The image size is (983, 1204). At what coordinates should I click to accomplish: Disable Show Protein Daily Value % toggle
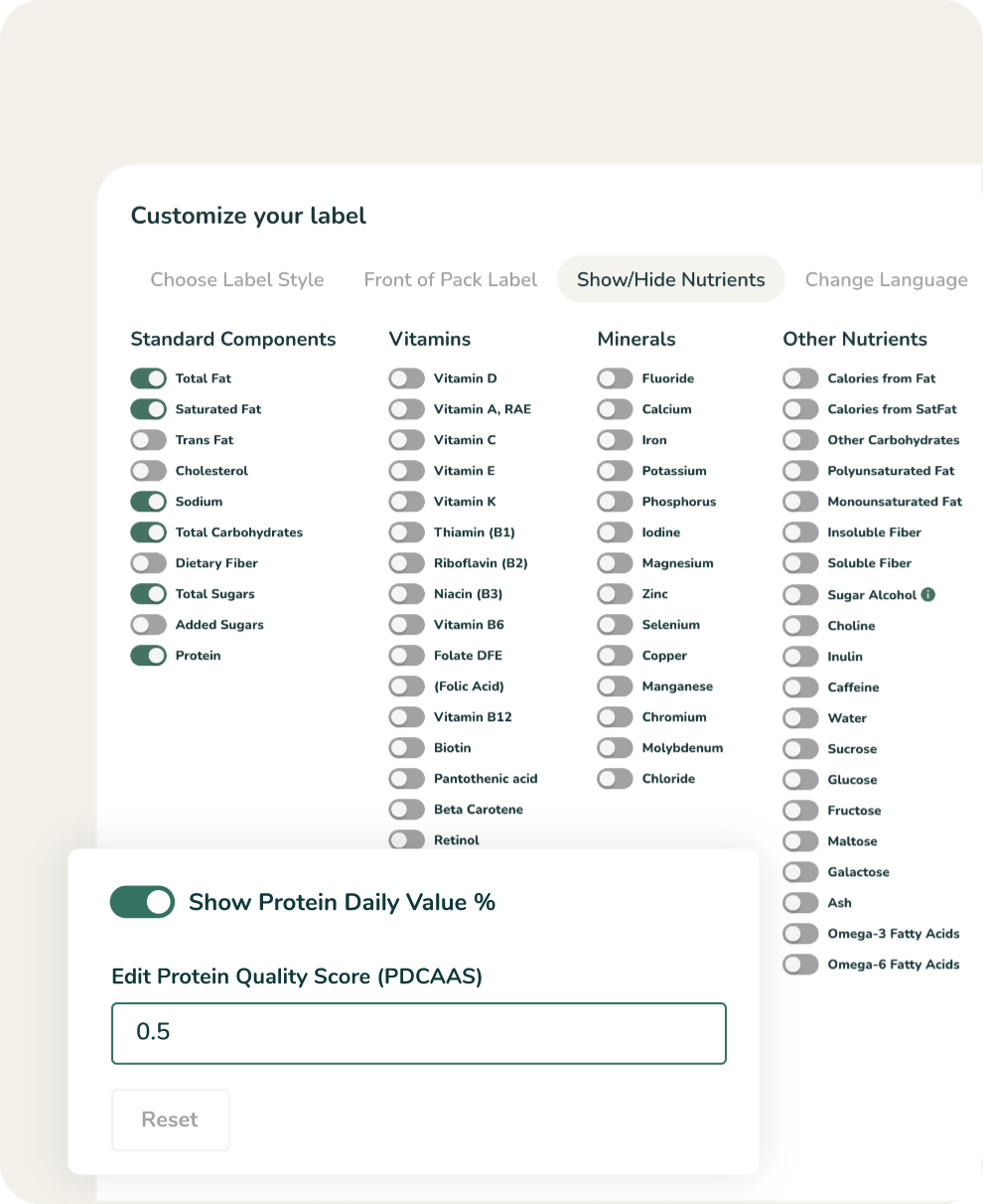142,902
